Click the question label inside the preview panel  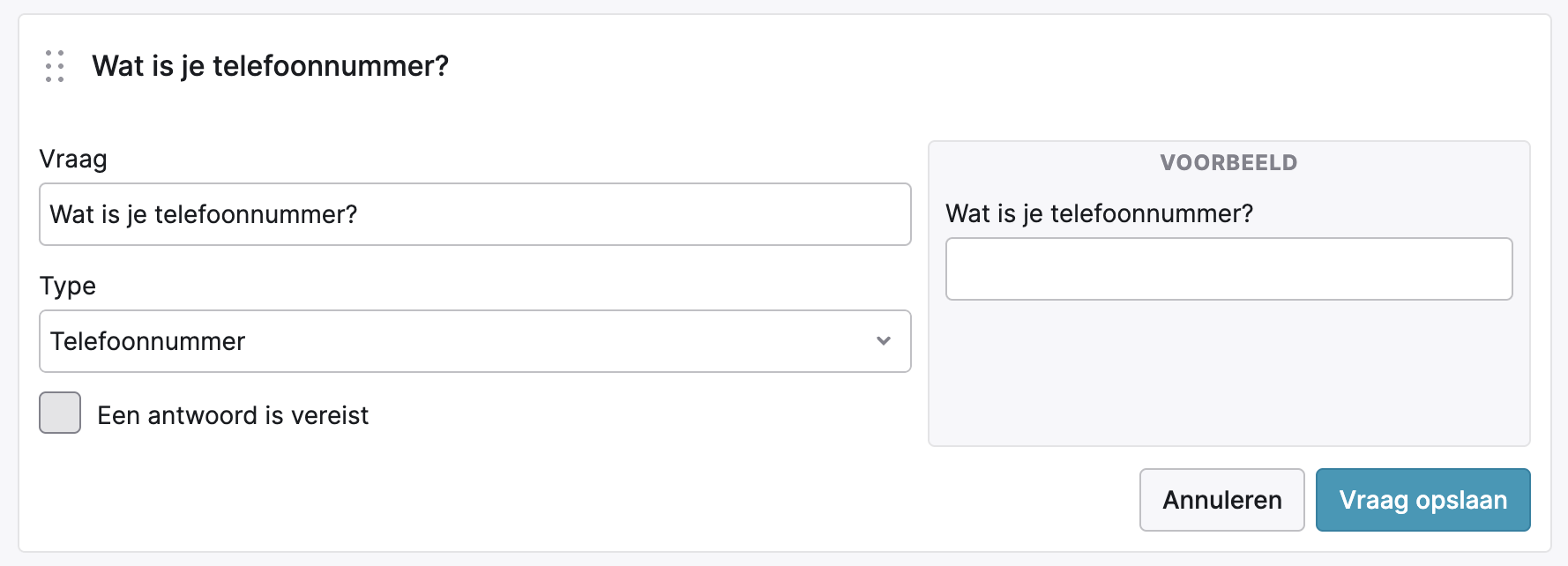(1099, 214)
